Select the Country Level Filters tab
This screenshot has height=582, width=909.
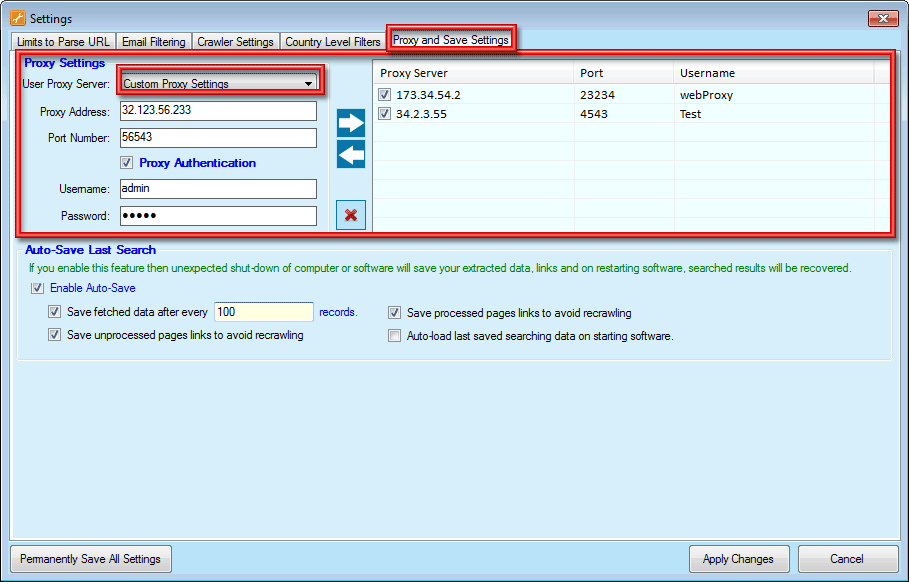click(x=332, y=42)
